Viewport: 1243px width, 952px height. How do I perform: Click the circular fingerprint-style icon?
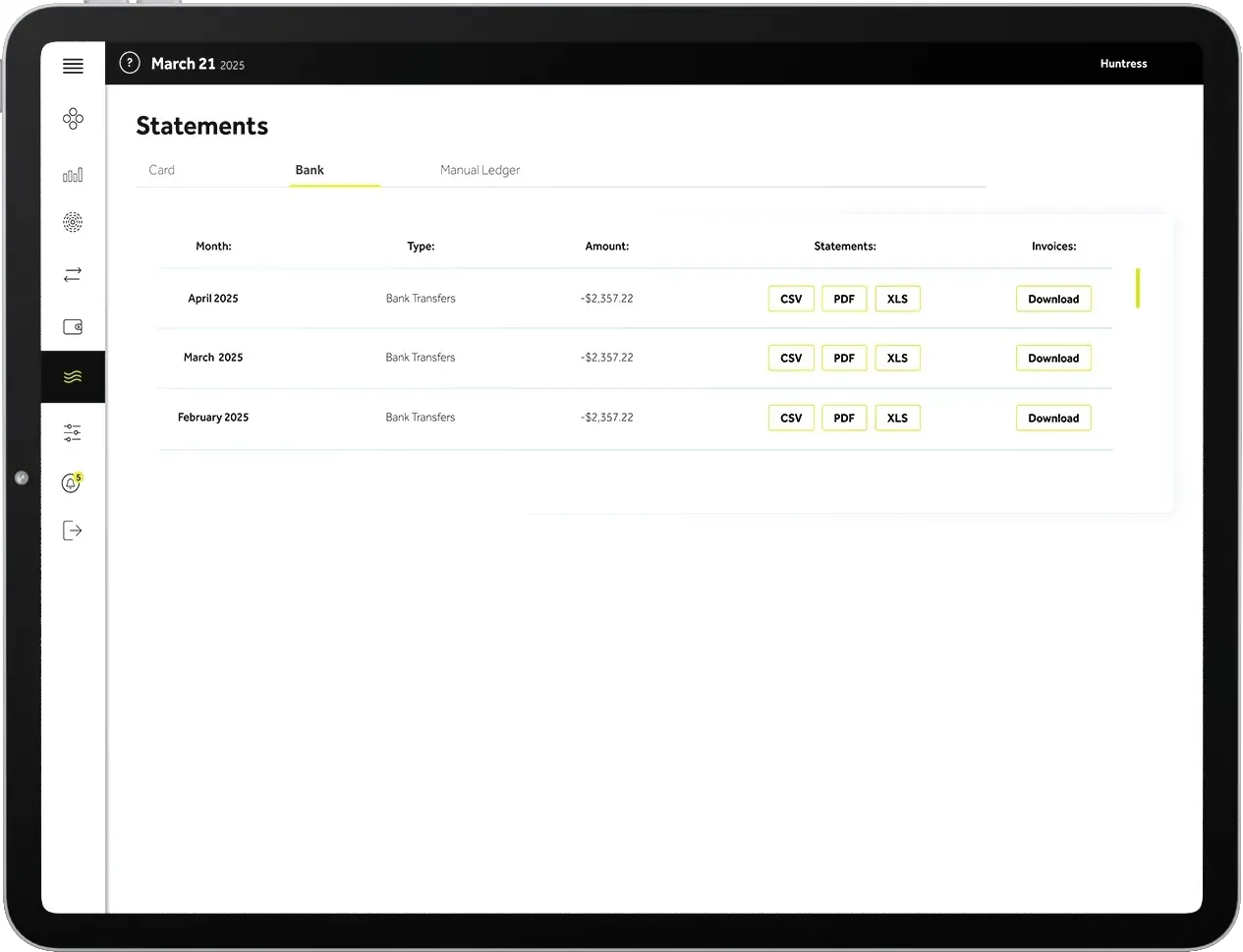point(73,223)
